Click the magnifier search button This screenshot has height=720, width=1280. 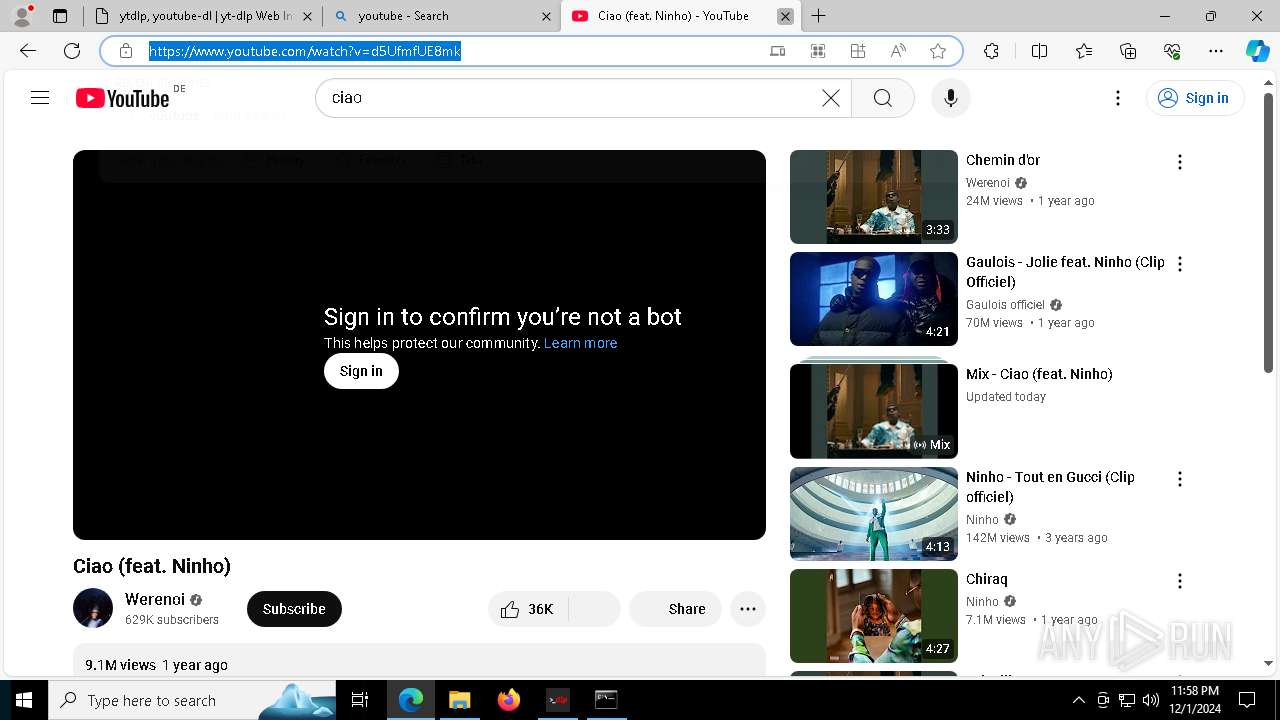882,98
